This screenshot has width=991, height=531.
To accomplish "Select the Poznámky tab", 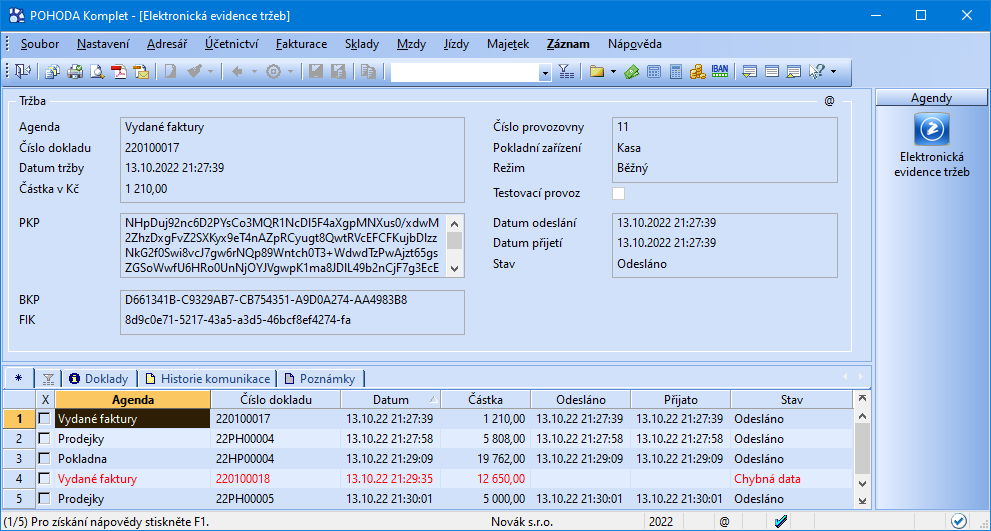I will [321, 379].
